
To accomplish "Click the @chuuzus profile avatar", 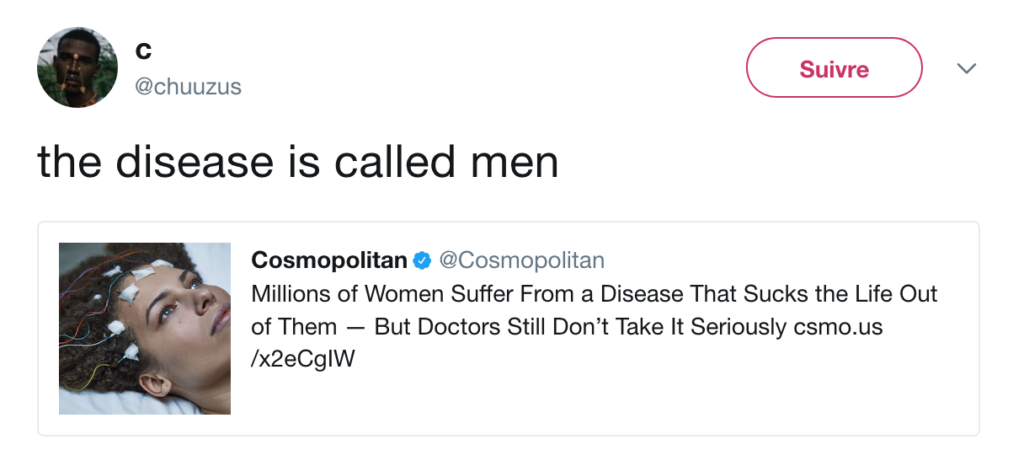I will pos(77,67).
